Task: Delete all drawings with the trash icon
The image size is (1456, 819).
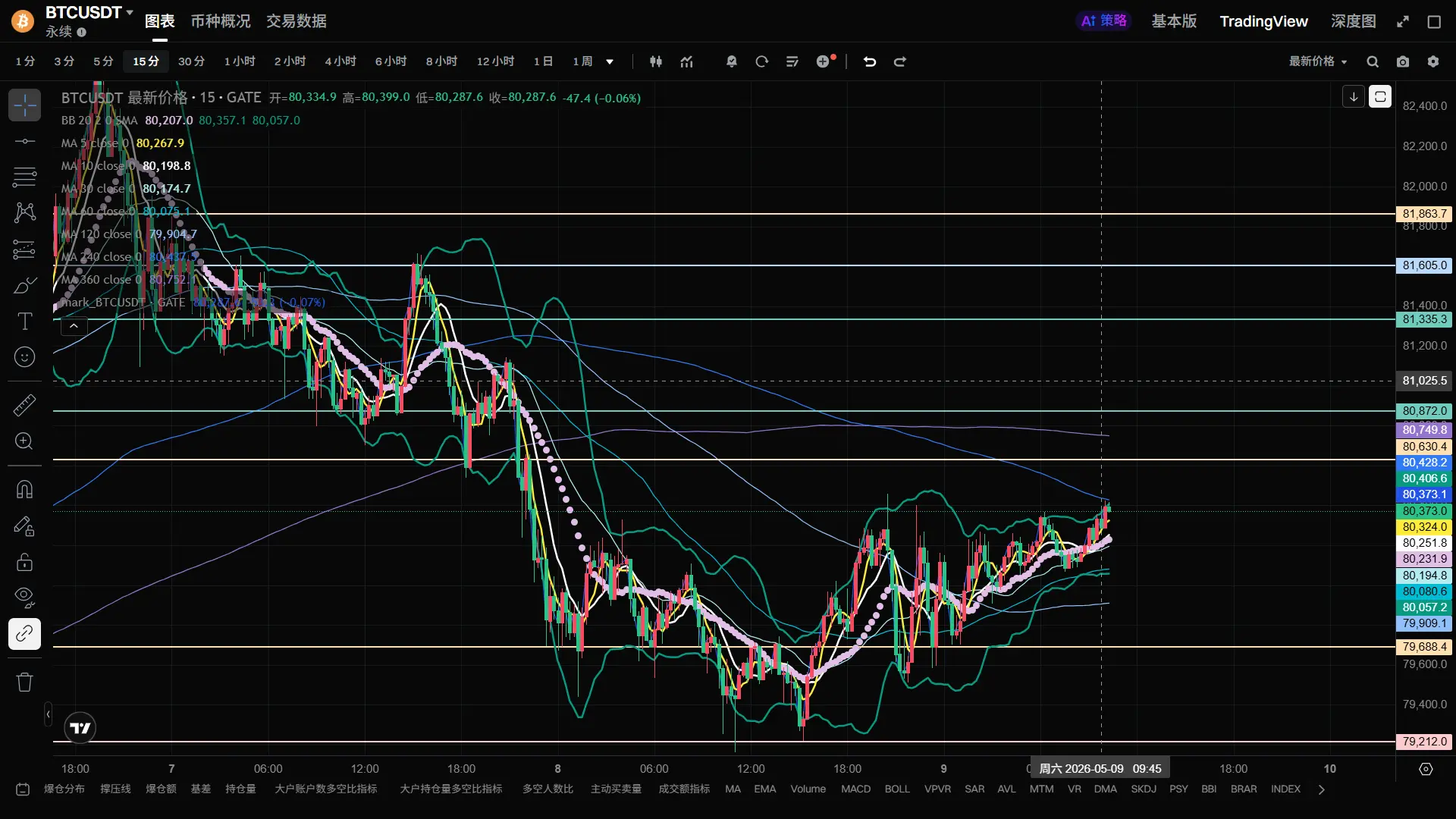Action: [24, 682]
